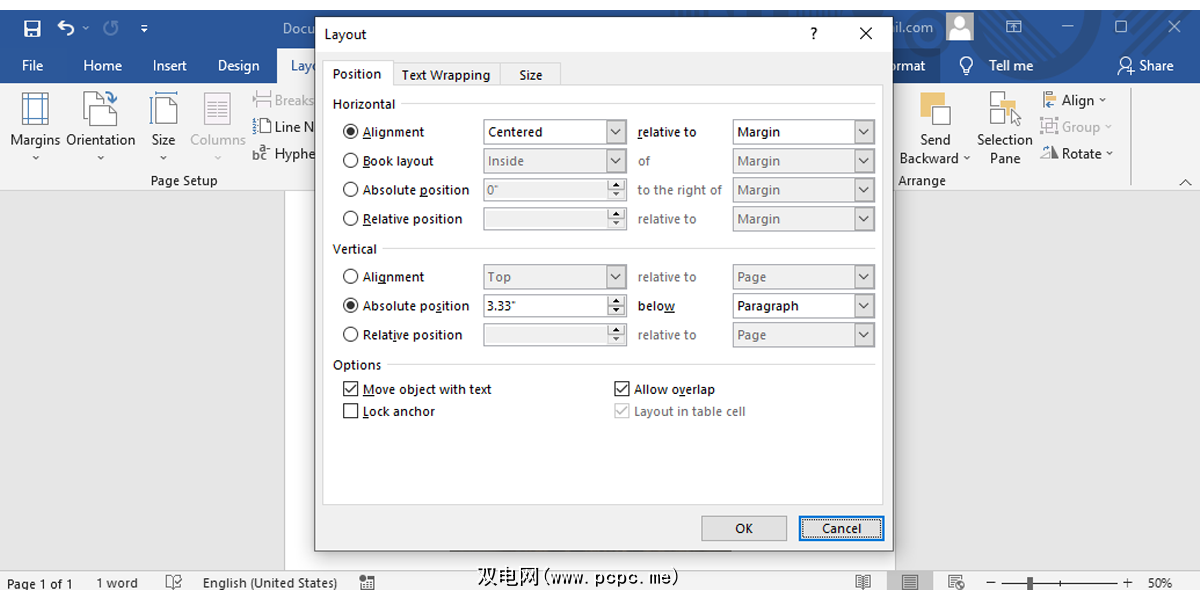Open the Orientation options

coord(100,120)
